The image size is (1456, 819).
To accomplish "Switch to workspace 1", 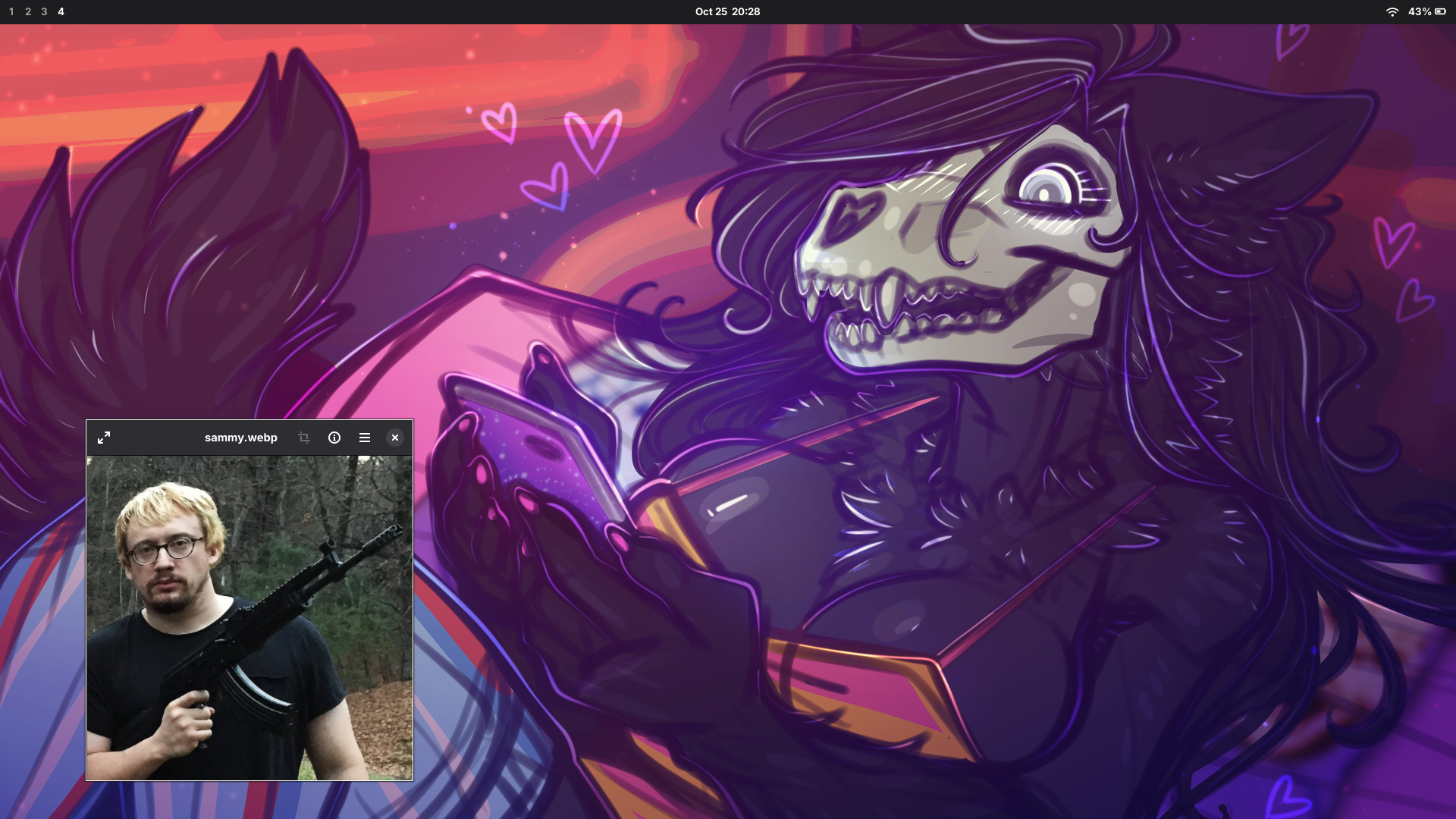I will [x=11, y=11].
